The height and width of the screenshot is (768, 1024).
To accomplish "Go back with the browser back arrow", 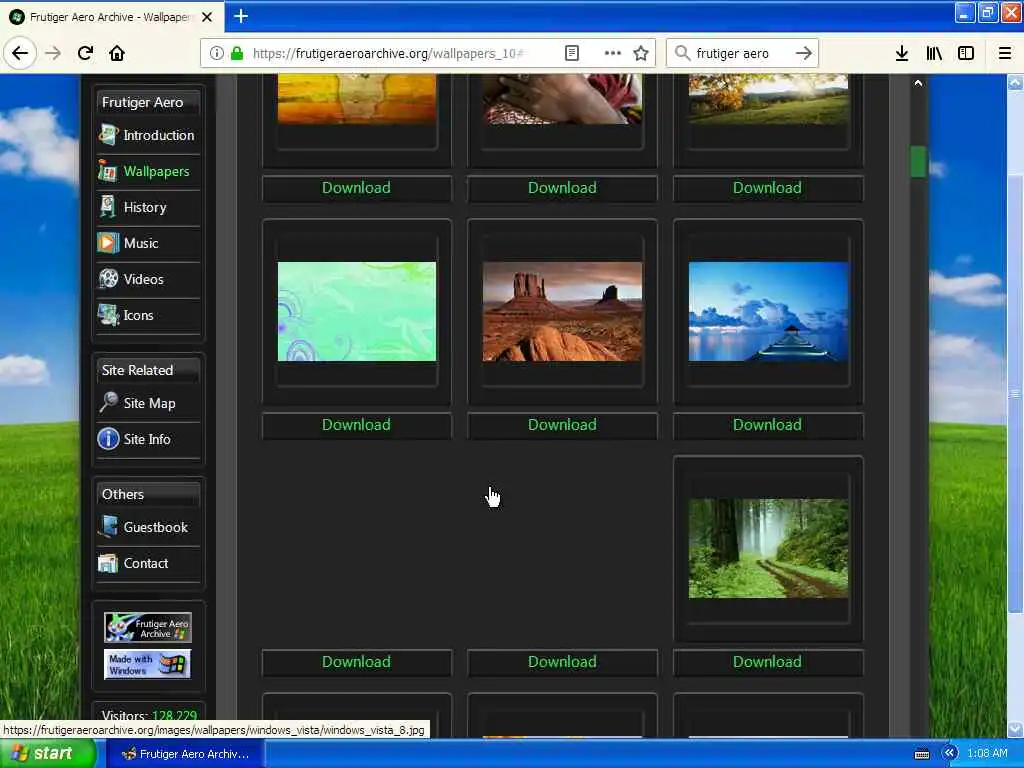I will [x=20, y=53].
